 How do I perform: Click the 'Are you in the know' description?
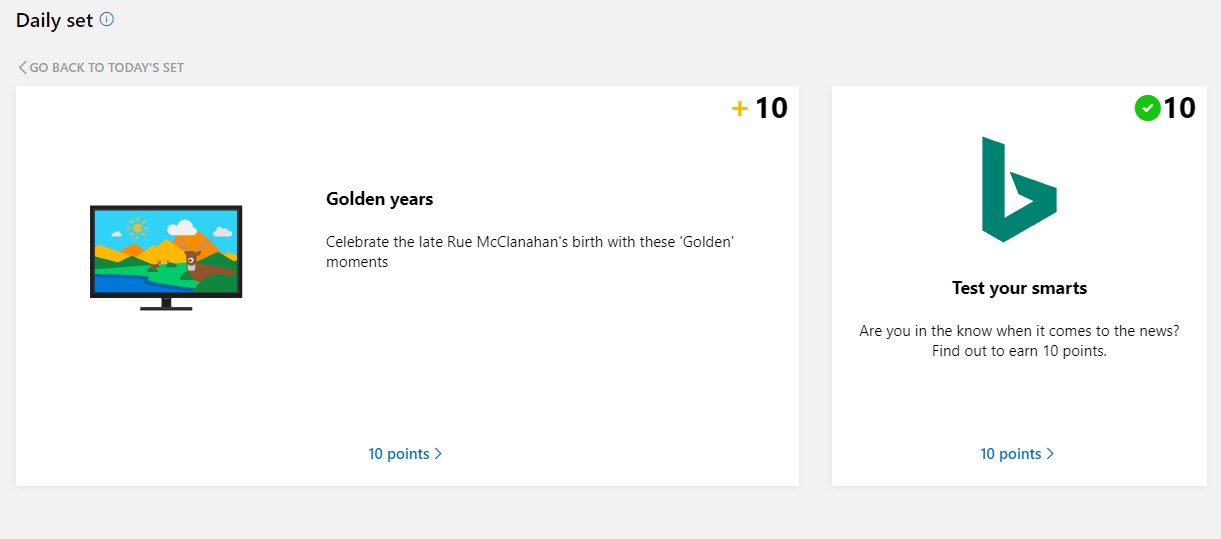click(1019, 341)
